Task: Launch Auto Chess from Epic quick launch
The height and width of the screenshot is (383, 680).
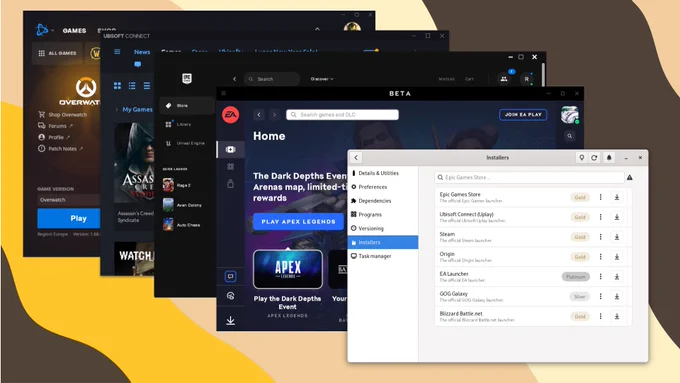Action: click(182, 225)
